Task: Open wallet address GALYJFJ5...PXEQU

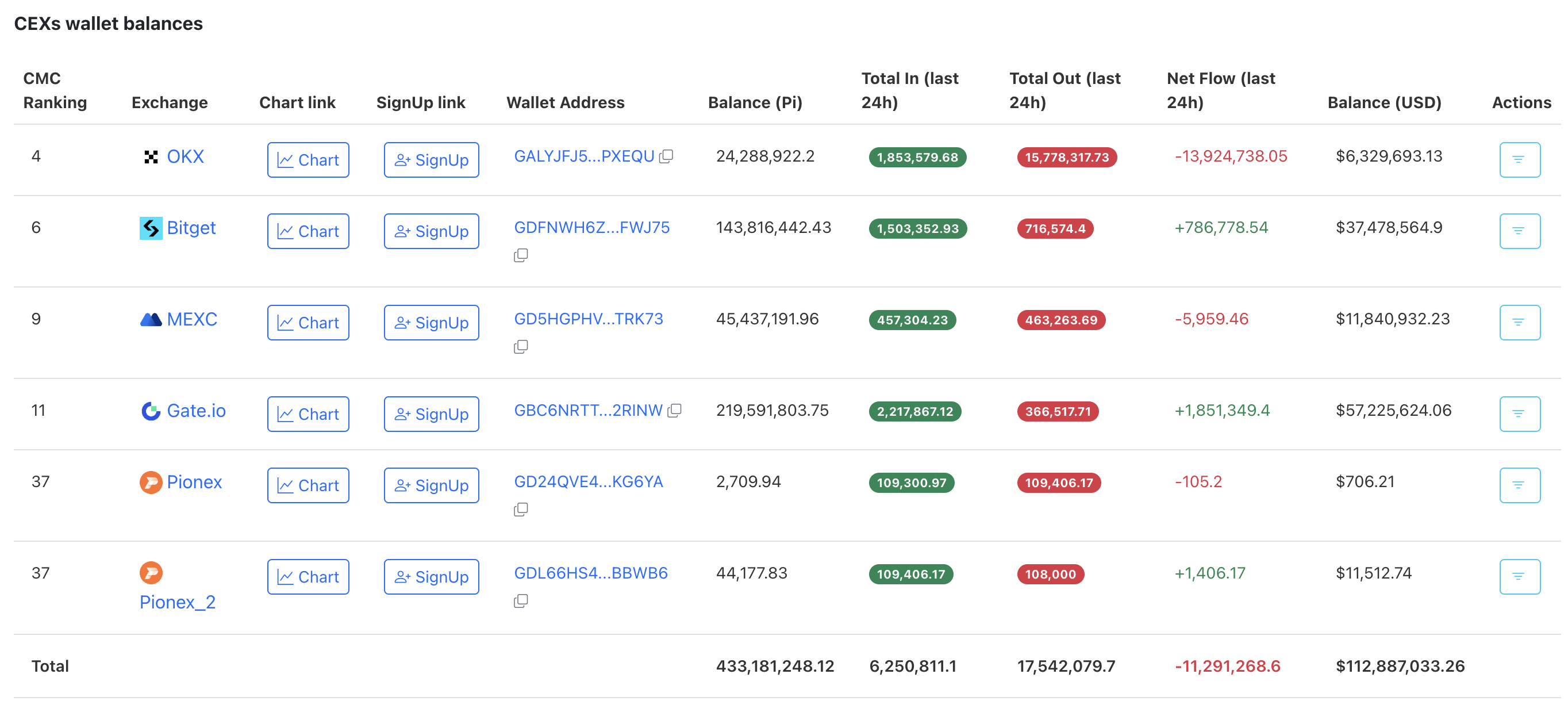Action: (x=585, y=156)
